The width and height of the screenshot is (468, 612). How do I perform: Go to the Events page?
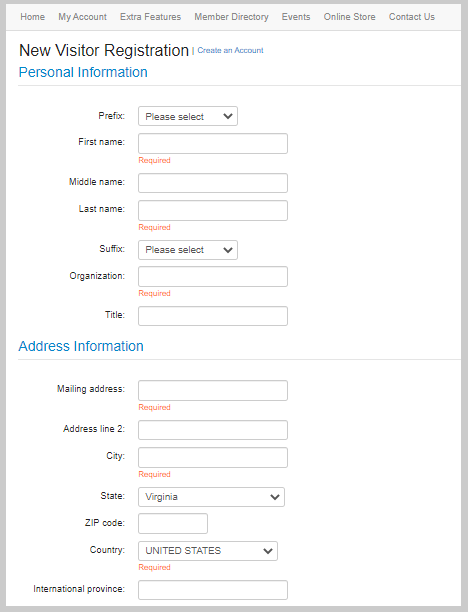(296, 17)
